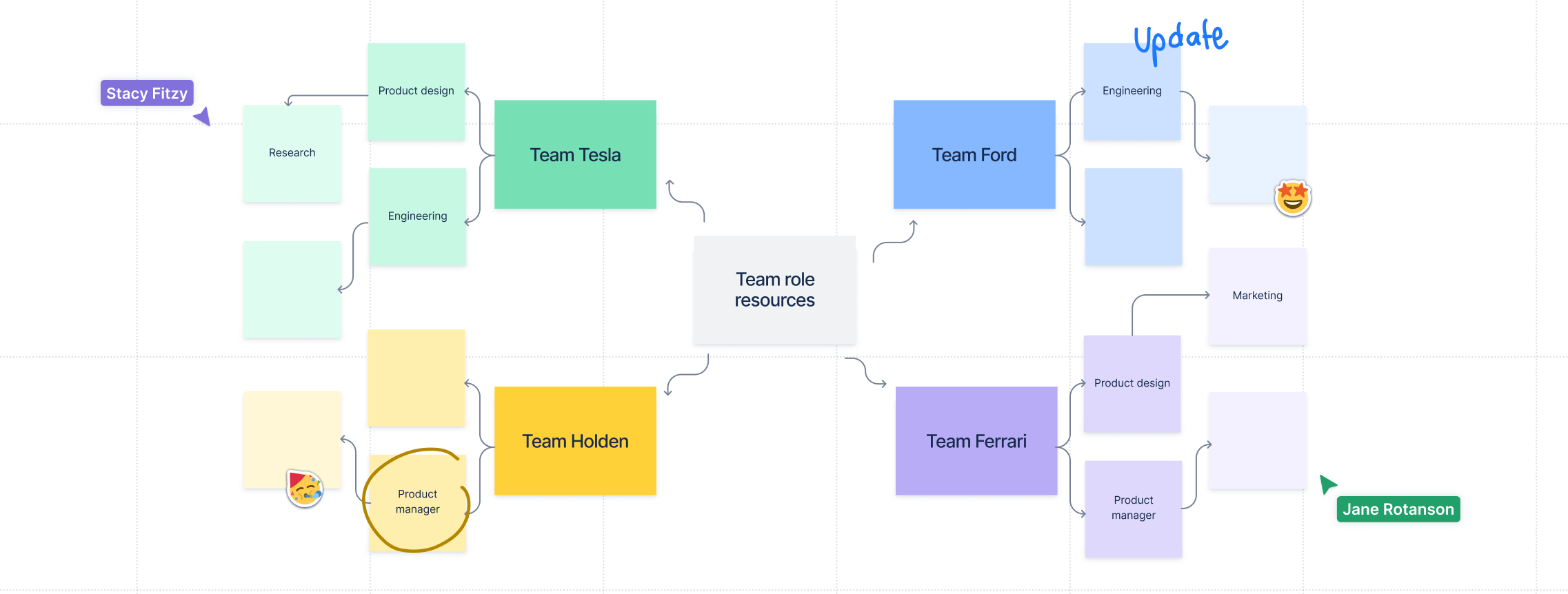Select the Team Ford card

(x=974, y=154)
